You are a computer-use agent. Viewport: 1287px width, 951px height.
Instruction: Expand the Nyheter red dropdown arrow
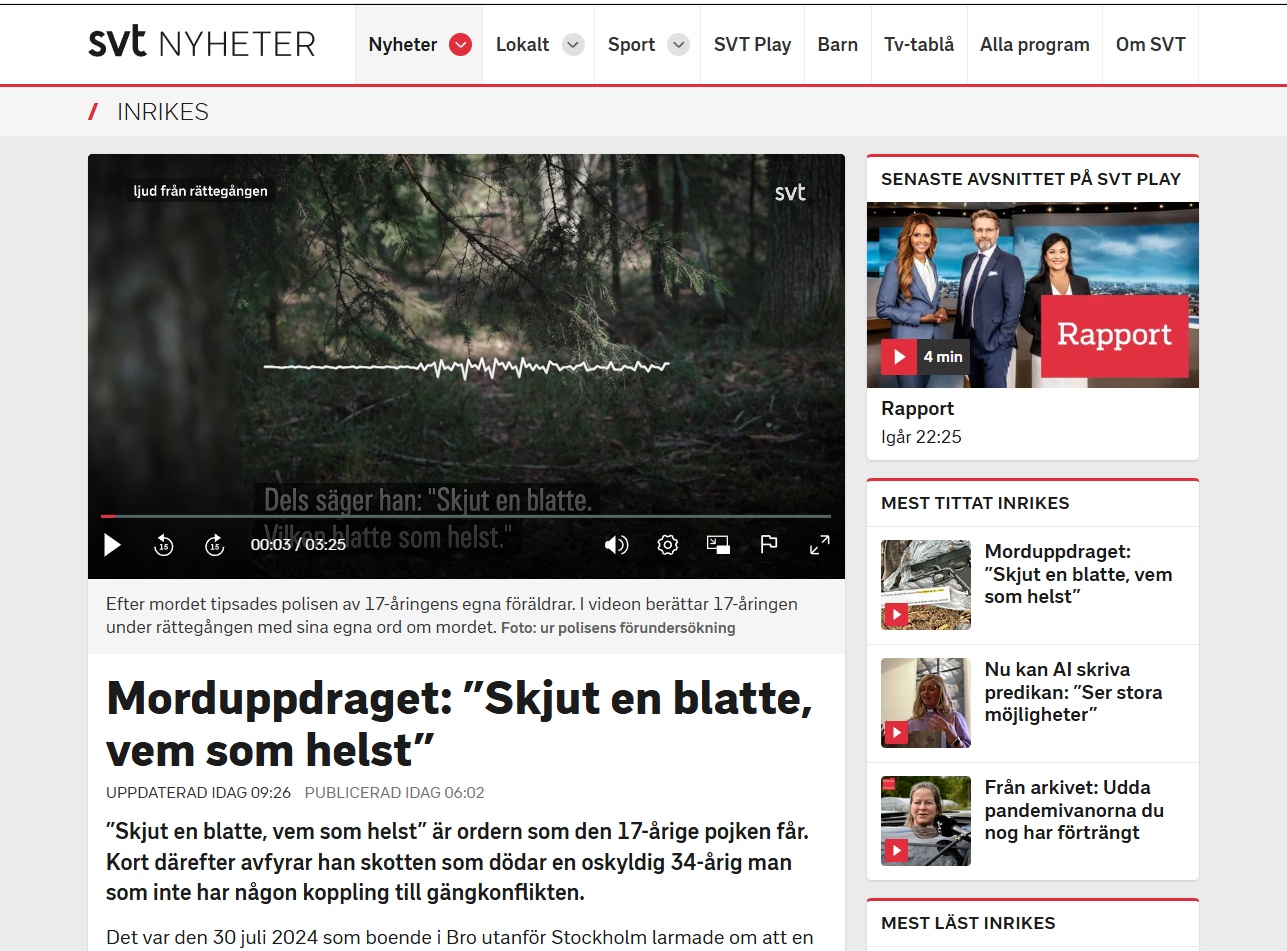point(460,45)
